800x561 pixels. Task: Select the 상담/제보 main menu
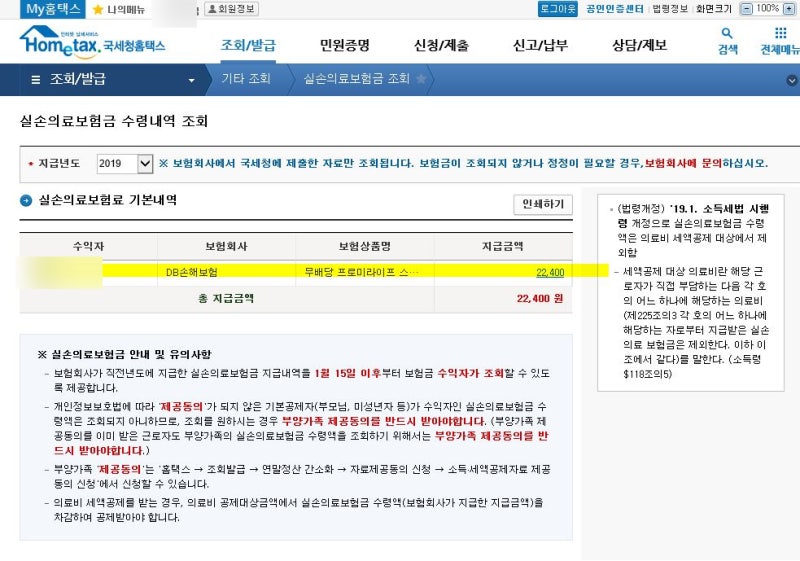[639, 45]
